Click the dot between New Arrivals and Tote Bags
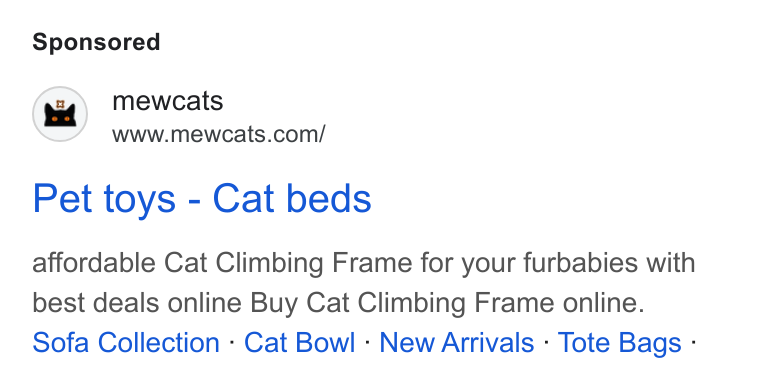 pyautogui.click(x=546, y=341)
